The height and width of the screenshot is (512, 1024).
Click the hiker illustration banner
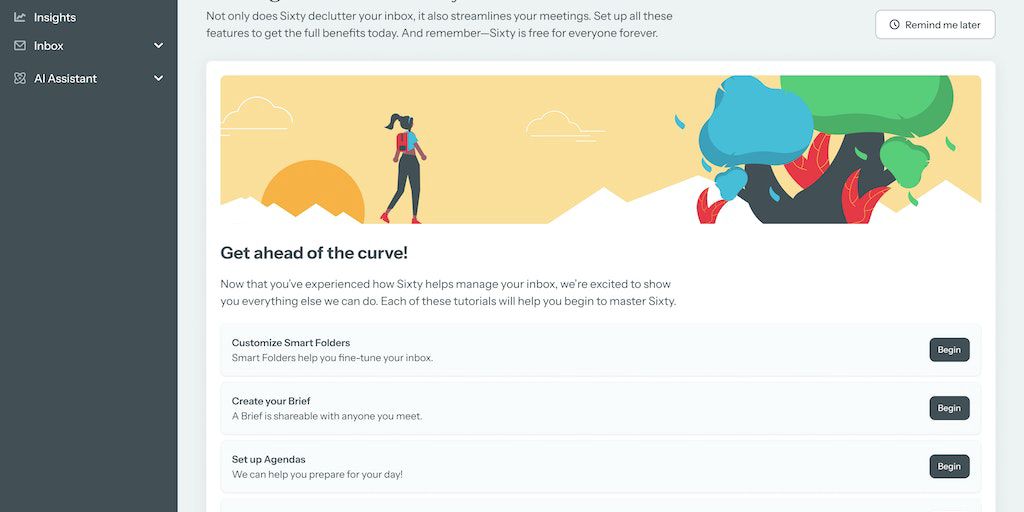[601, 150]
